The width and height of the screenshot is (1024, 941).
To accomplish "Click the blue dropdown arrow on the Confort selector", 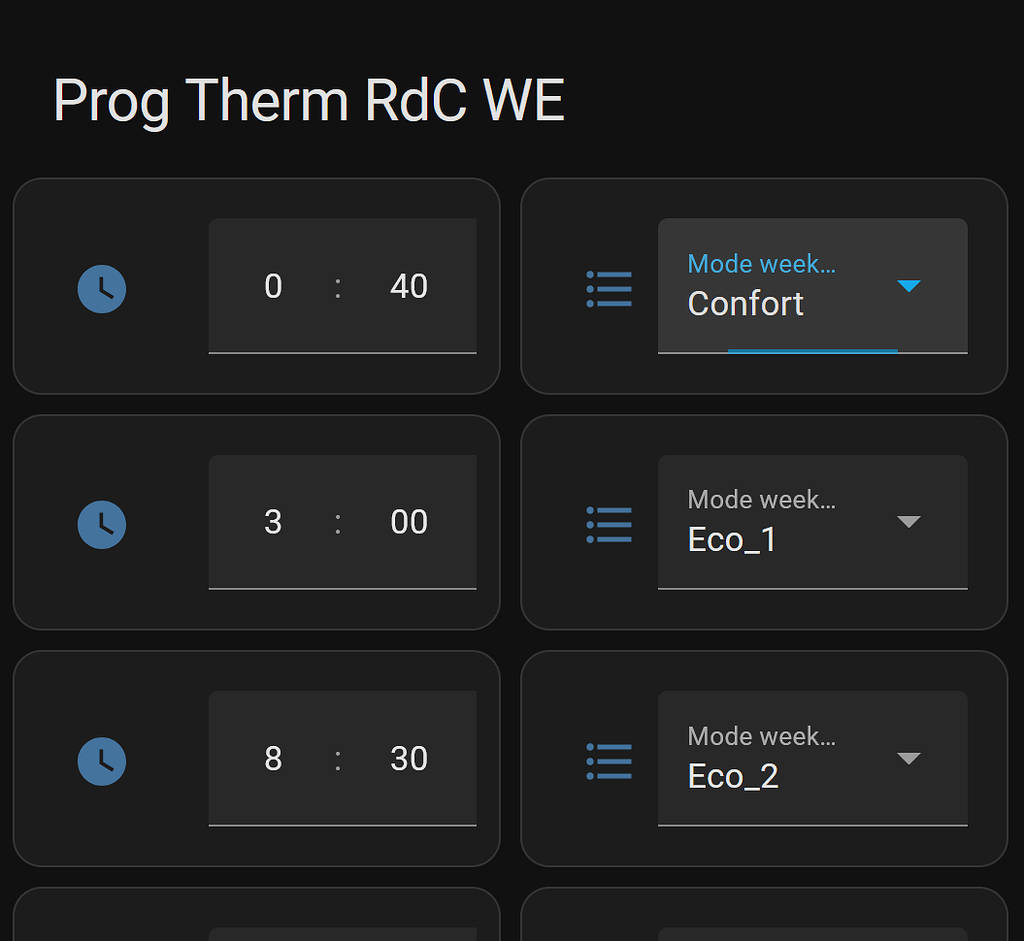I will (x=910, y=286).
